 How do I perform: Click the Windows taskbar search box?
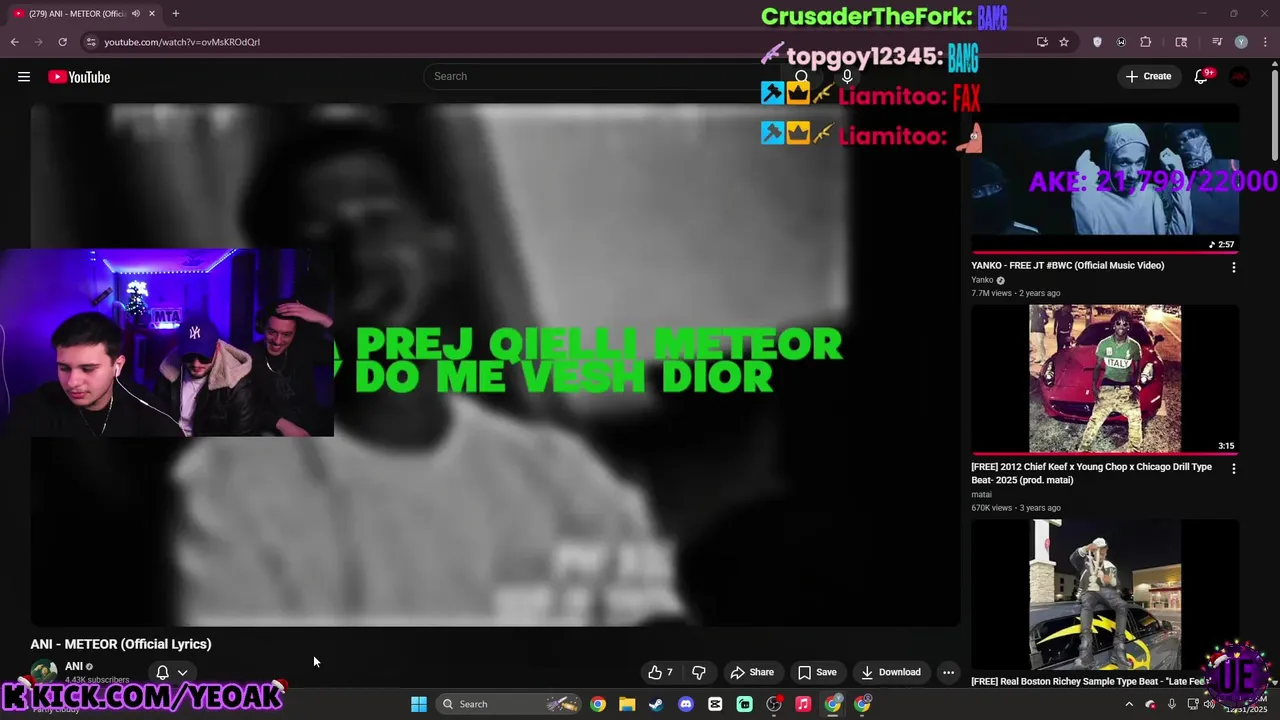coord(510,704)
